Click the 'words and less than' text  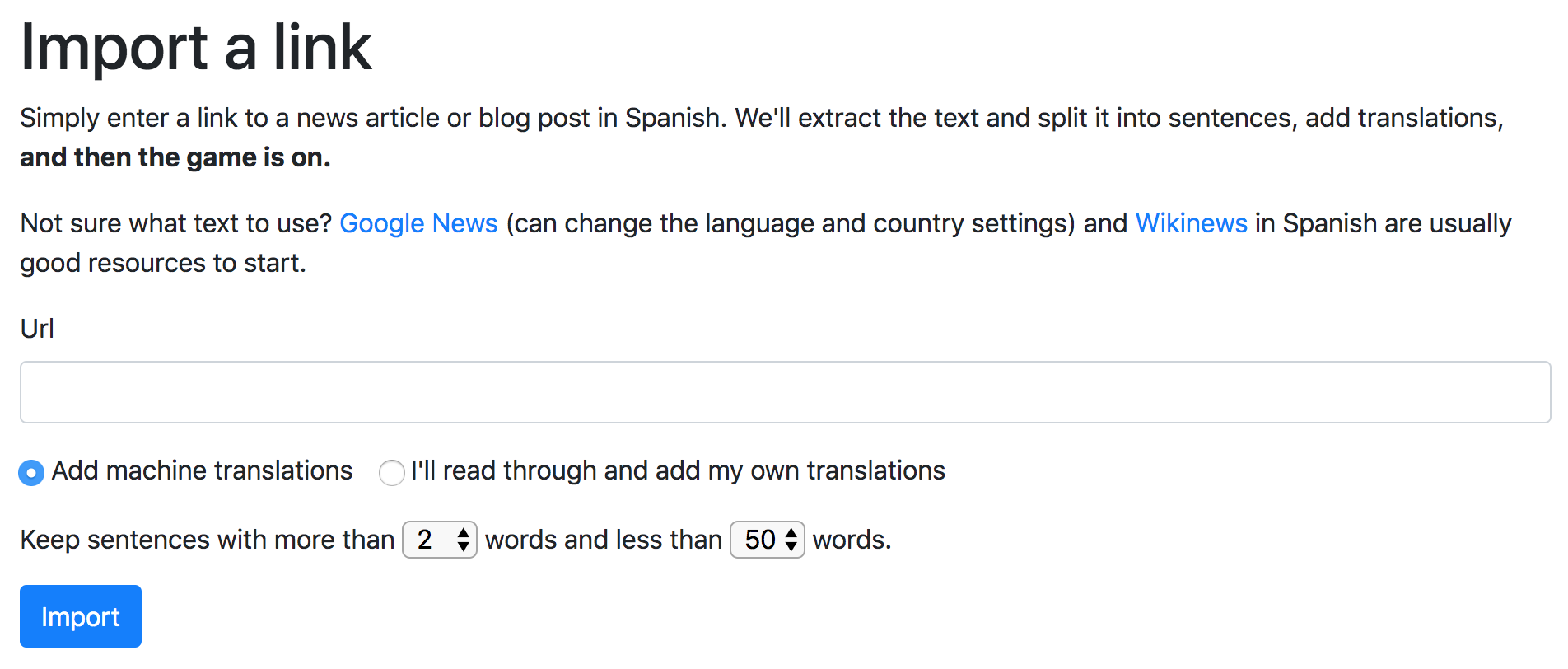click(x=604, y=540)
